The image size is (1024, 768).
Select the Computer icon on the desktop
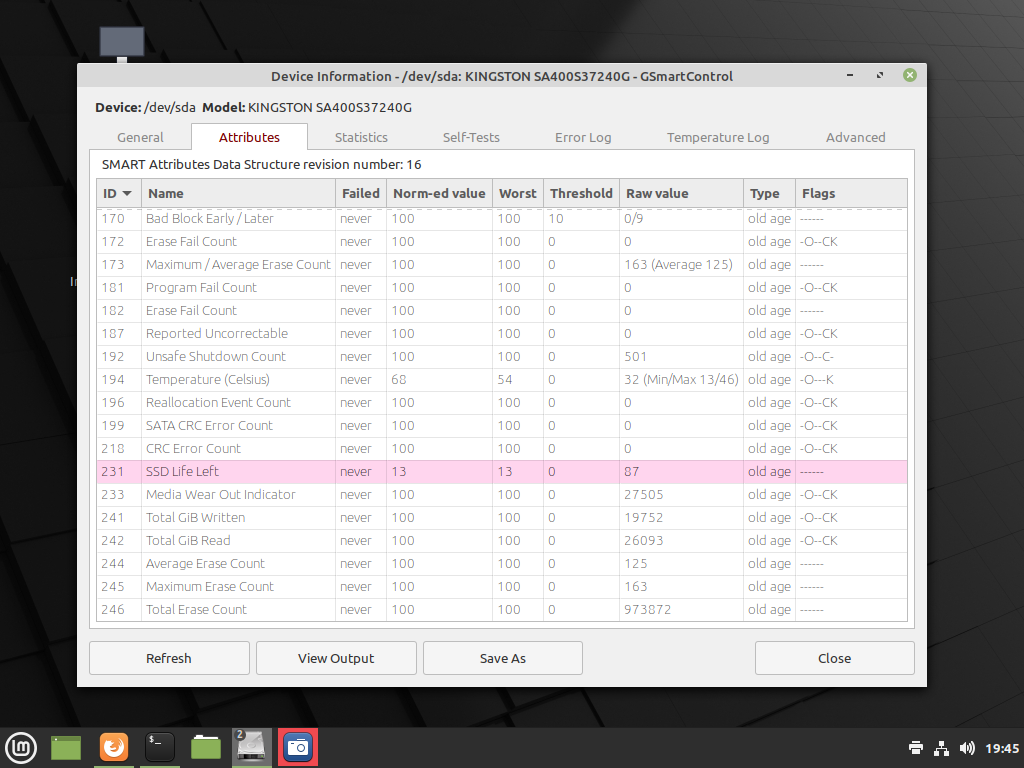click(121, 44)
